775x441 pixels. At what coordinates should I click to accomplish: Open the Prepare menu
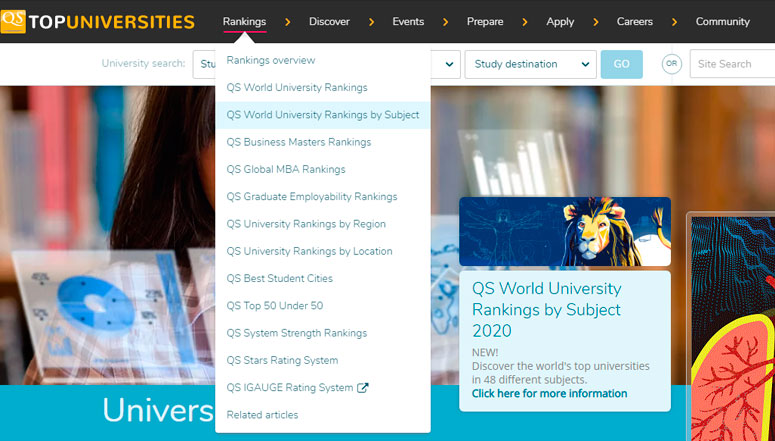485,22
